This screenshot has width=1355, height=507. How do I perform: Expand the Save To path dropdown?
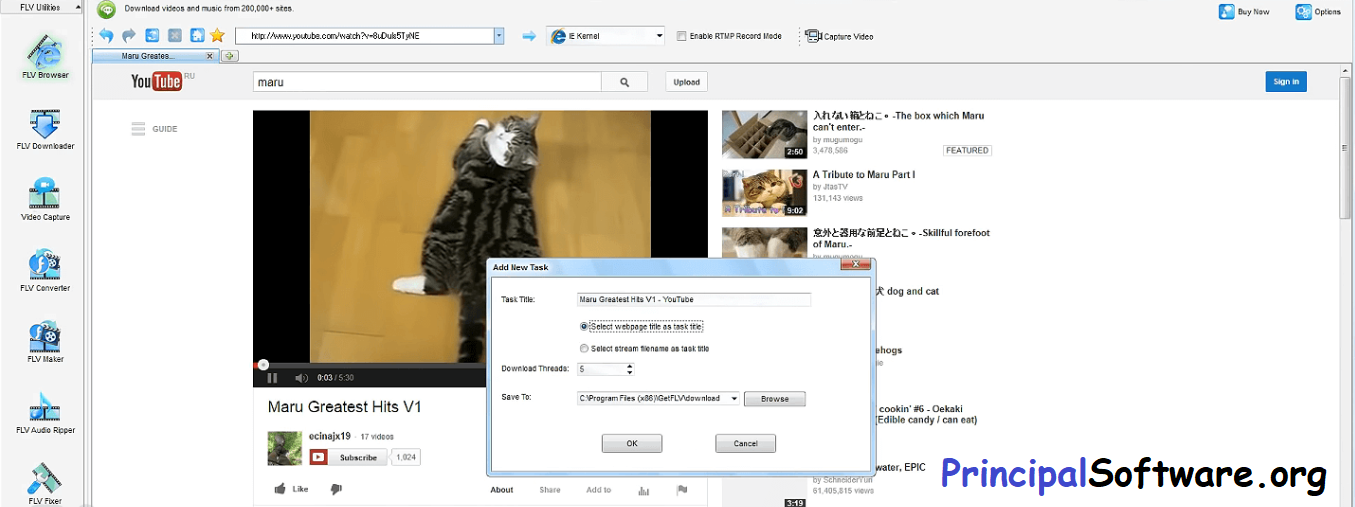click(734, 398)
